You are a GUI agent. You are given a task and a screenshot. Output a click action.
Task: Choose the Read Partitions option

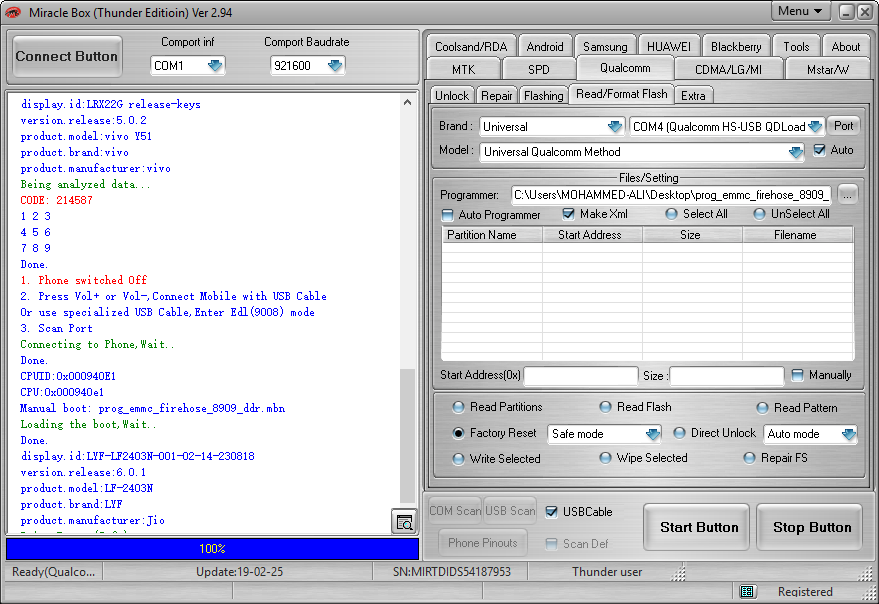click(x=459, y=407)
